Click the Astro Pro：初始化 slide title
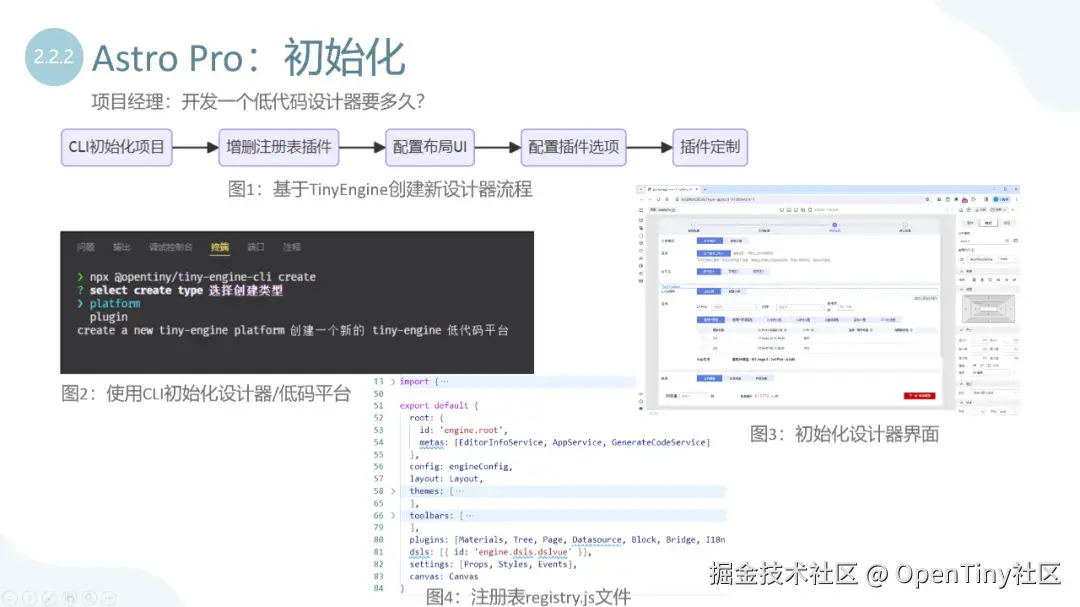 click(x=249, y=57)
